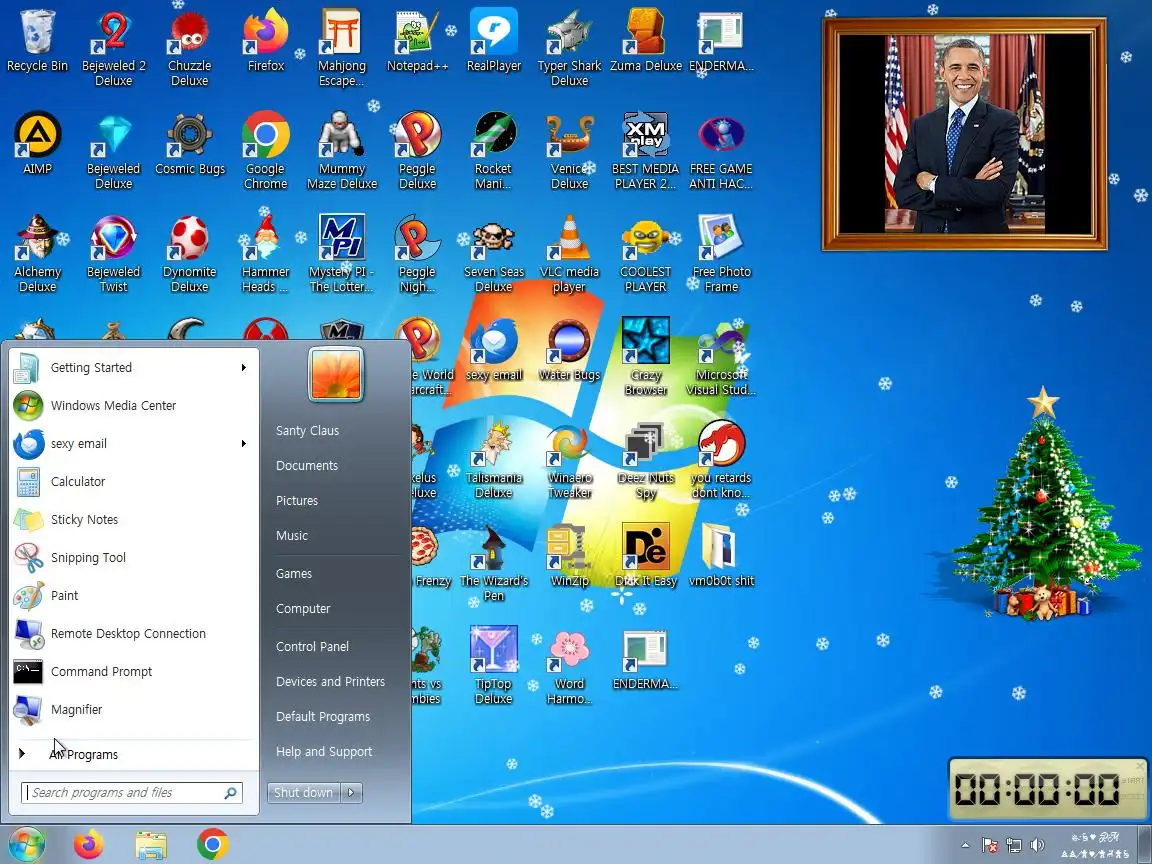Open Zuma Deluxe desktop shortcut
Image resolution: width=1152 pixels, height=864 pixels.
pyautogui.click(x=645, y=40)
